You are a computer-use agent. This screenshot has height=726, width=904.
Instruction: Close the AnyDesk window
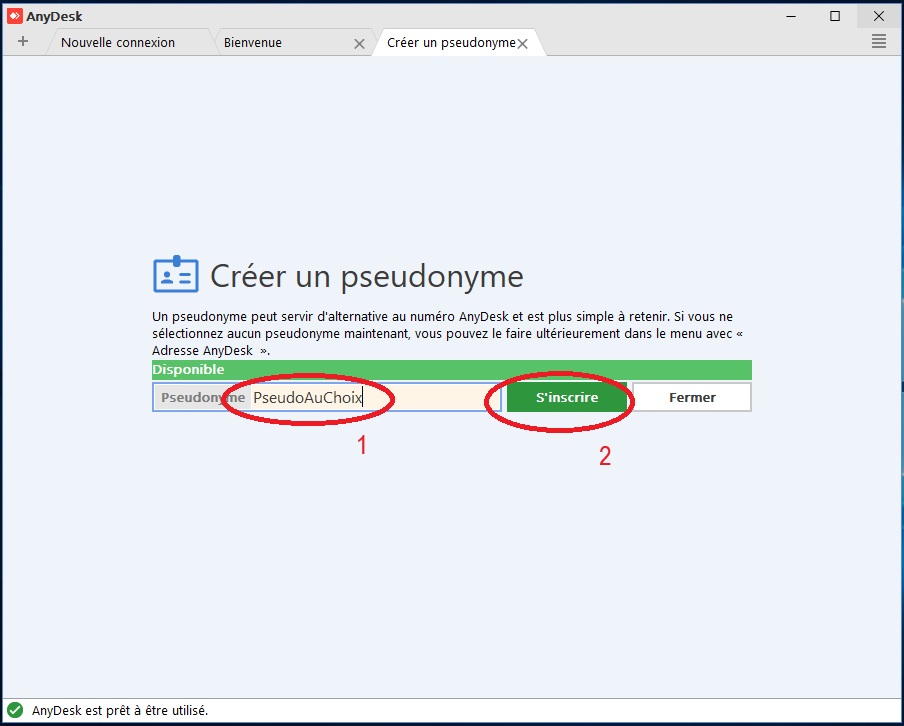point(879,16)
